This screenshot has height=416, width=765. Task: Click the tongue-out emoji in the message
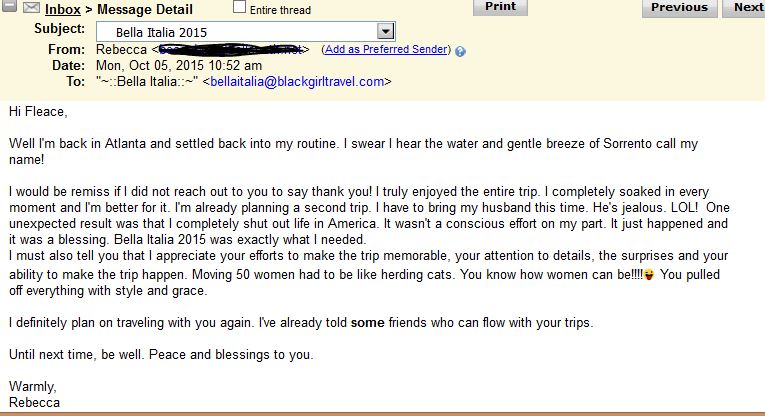649,275
